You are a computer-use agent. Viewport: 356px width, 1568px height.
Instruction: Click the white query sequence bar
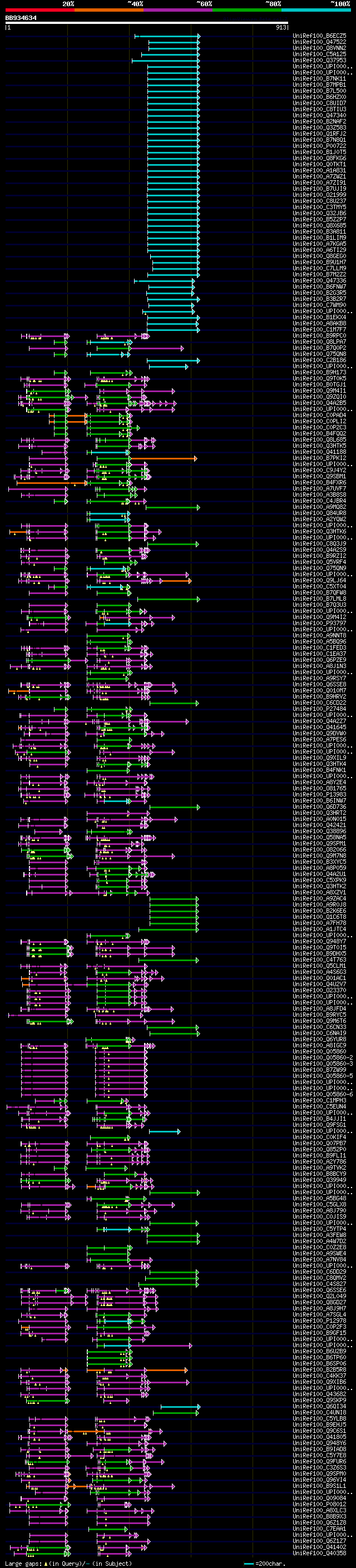click(x=146, y=23)
